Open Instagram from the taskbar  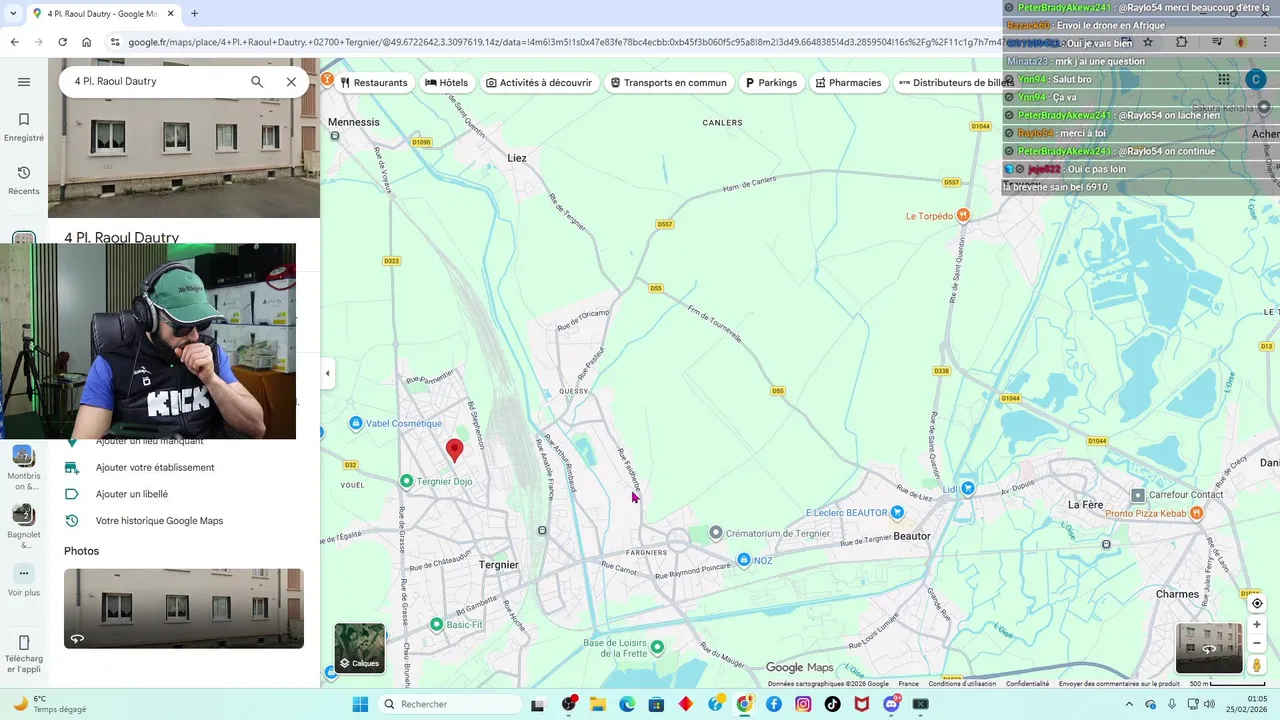[x=803, y=704]
